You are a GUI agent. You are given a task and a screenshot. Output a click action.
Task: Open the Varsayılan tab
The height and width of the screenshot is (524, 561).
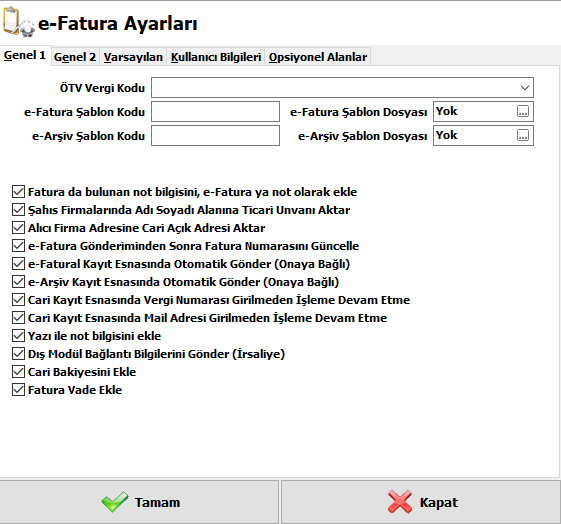point(133,57)
